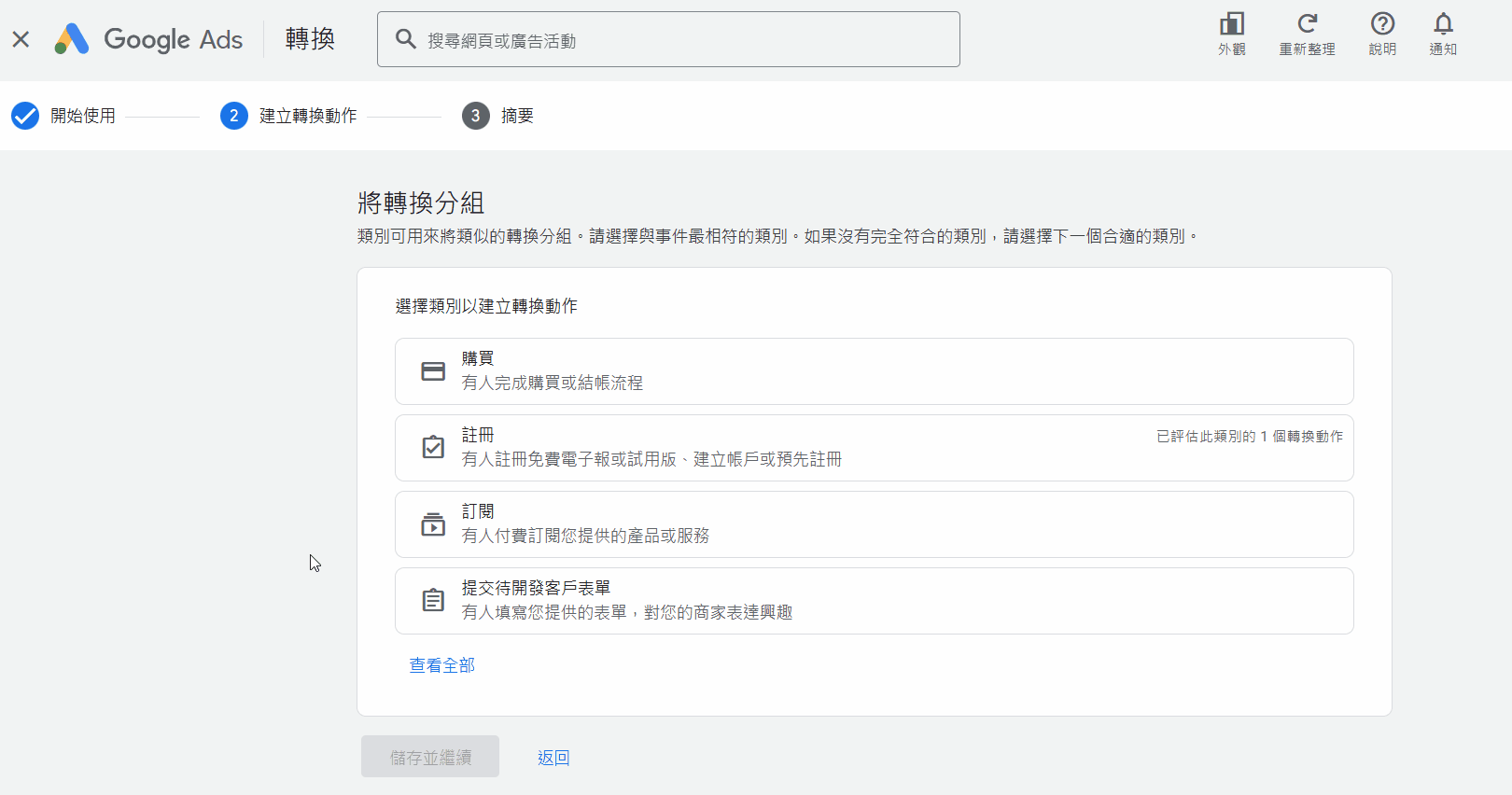This screenshot has height=795, width=1512.
Task: Select the 購買 purchase category
Action: point(874,371)
